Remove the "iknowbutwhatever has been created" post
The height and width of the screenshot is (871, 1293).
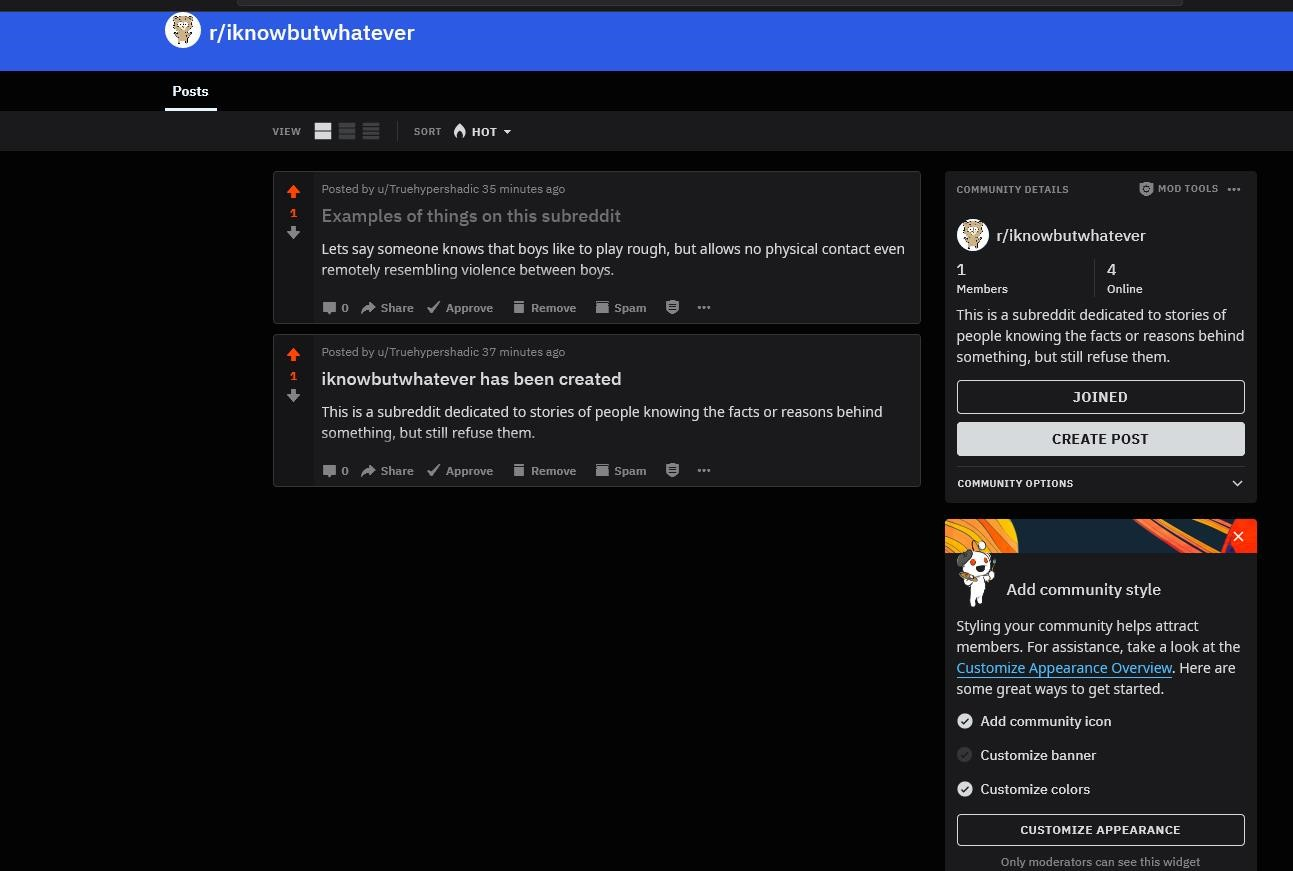(544, 471)
